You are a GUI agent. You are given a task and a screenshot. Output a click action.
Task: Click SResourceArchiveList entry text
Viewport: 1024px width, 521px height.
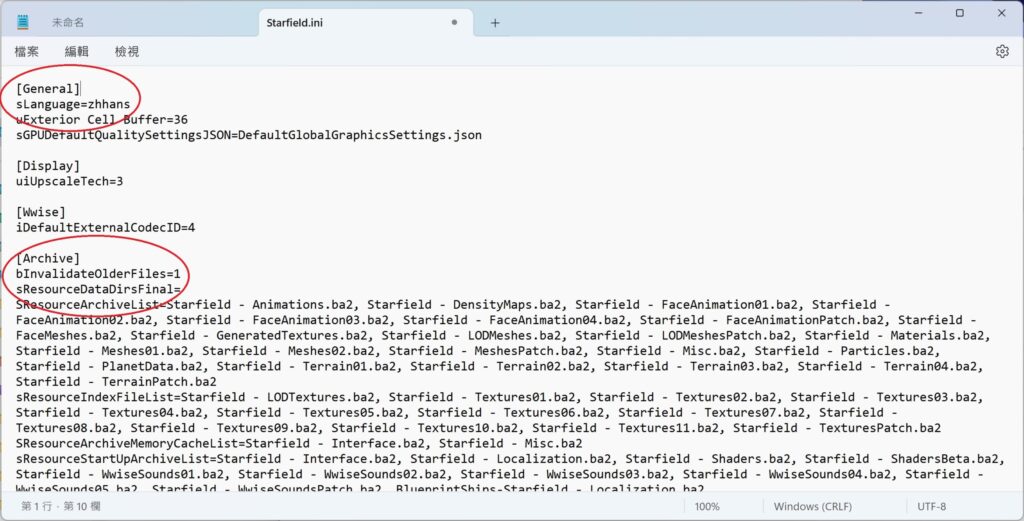(x=88, y=304)
